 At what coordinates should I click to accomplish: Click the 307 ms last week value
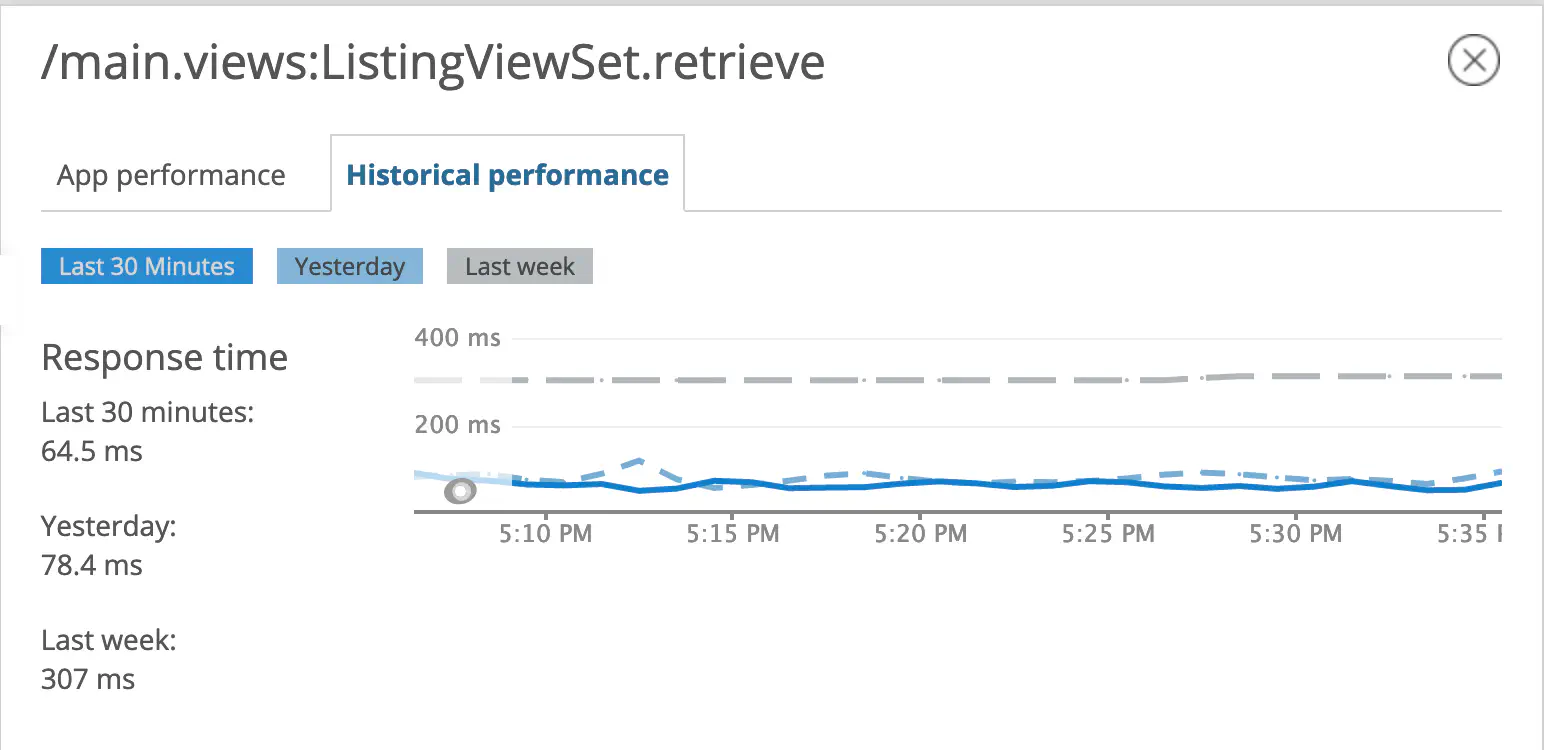87,679
